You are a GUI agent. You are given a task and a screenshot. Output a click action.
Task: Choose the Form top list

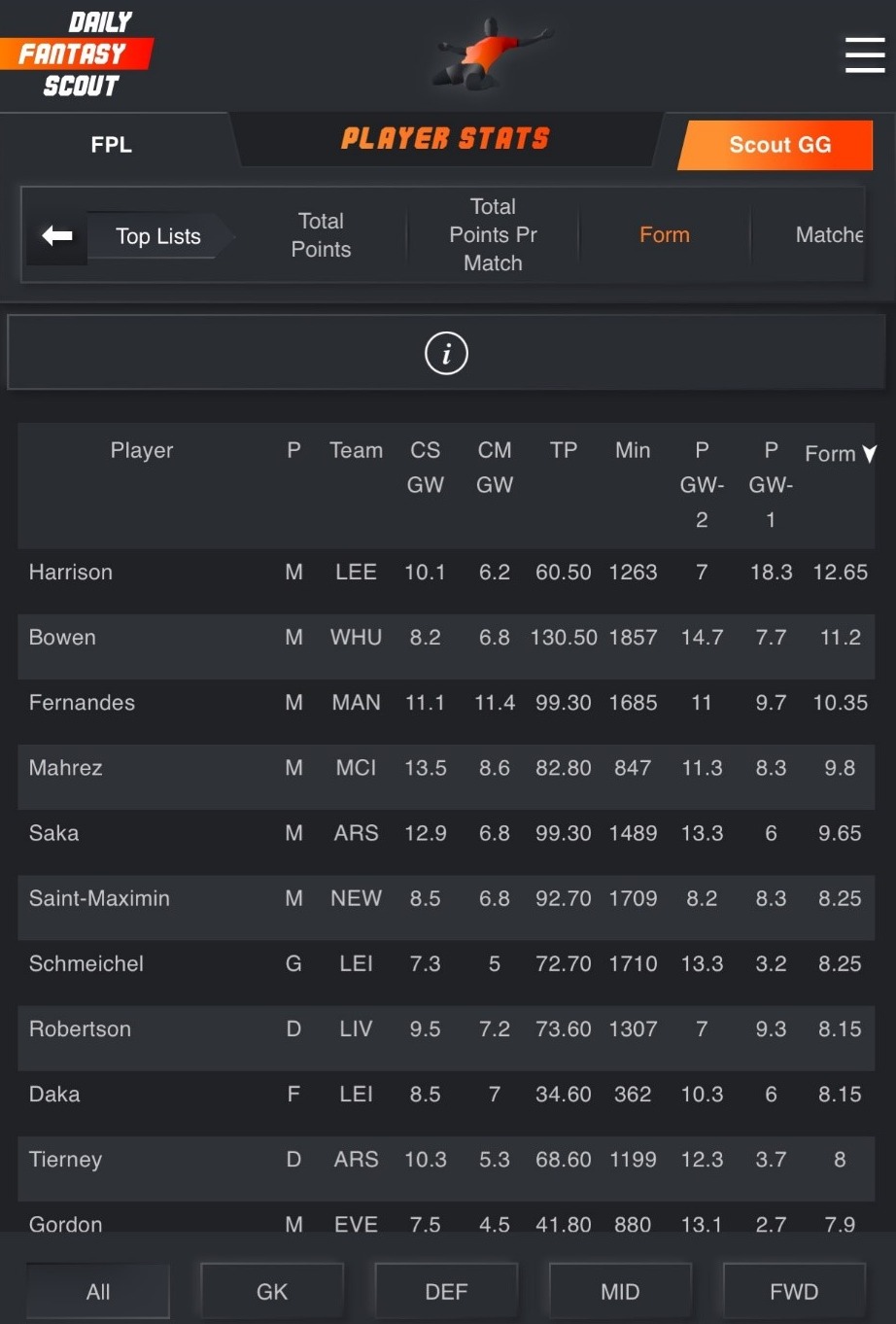[665, 235]
